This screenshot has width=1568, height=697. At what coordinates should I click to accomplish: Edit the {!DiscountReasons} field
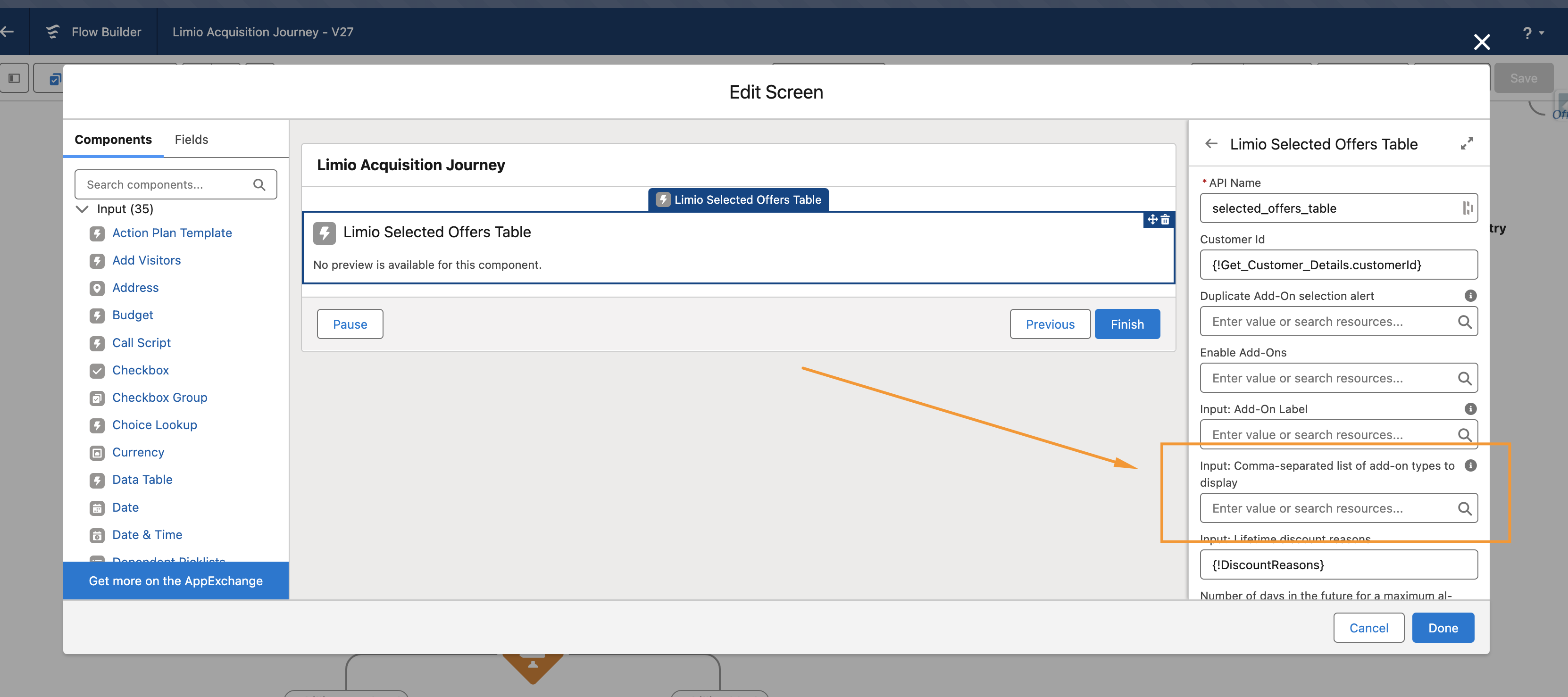click(x=1339, y=565)
